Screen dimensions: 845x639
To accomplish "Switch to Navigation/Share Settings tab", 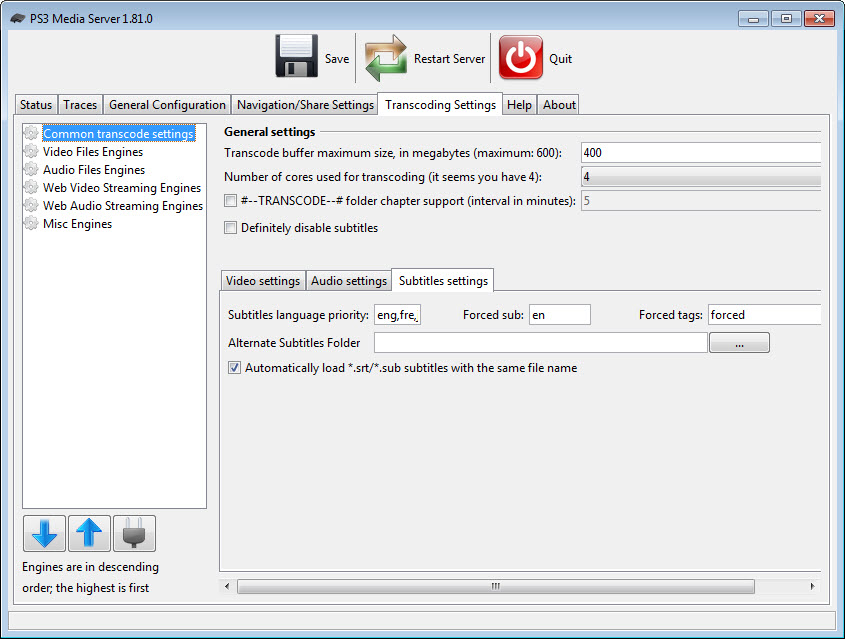I will click(x=305, y=105).
